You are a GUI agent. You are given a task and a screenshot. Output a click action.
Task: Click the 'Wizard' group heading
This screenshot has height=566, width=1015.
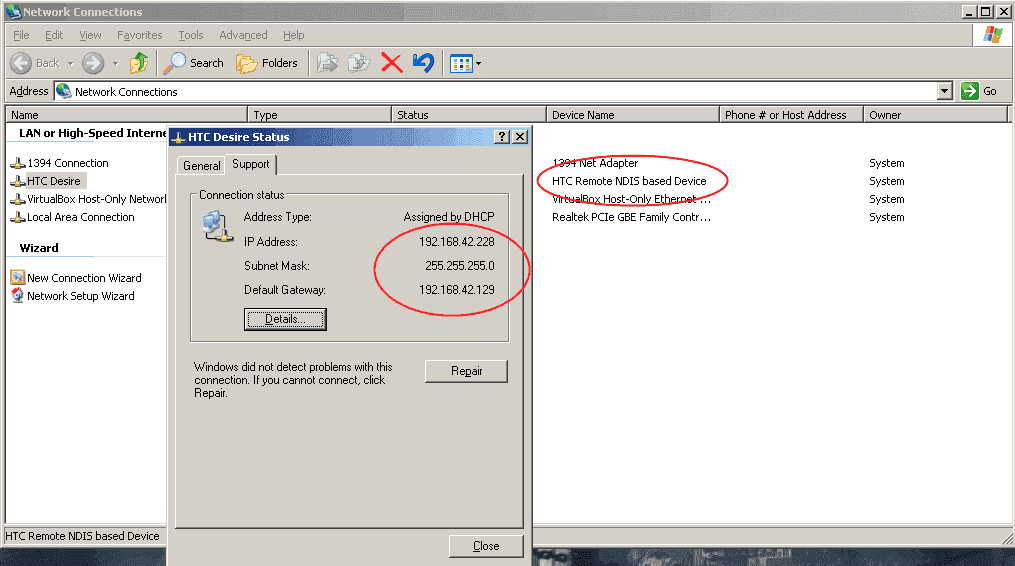(39, 248)
